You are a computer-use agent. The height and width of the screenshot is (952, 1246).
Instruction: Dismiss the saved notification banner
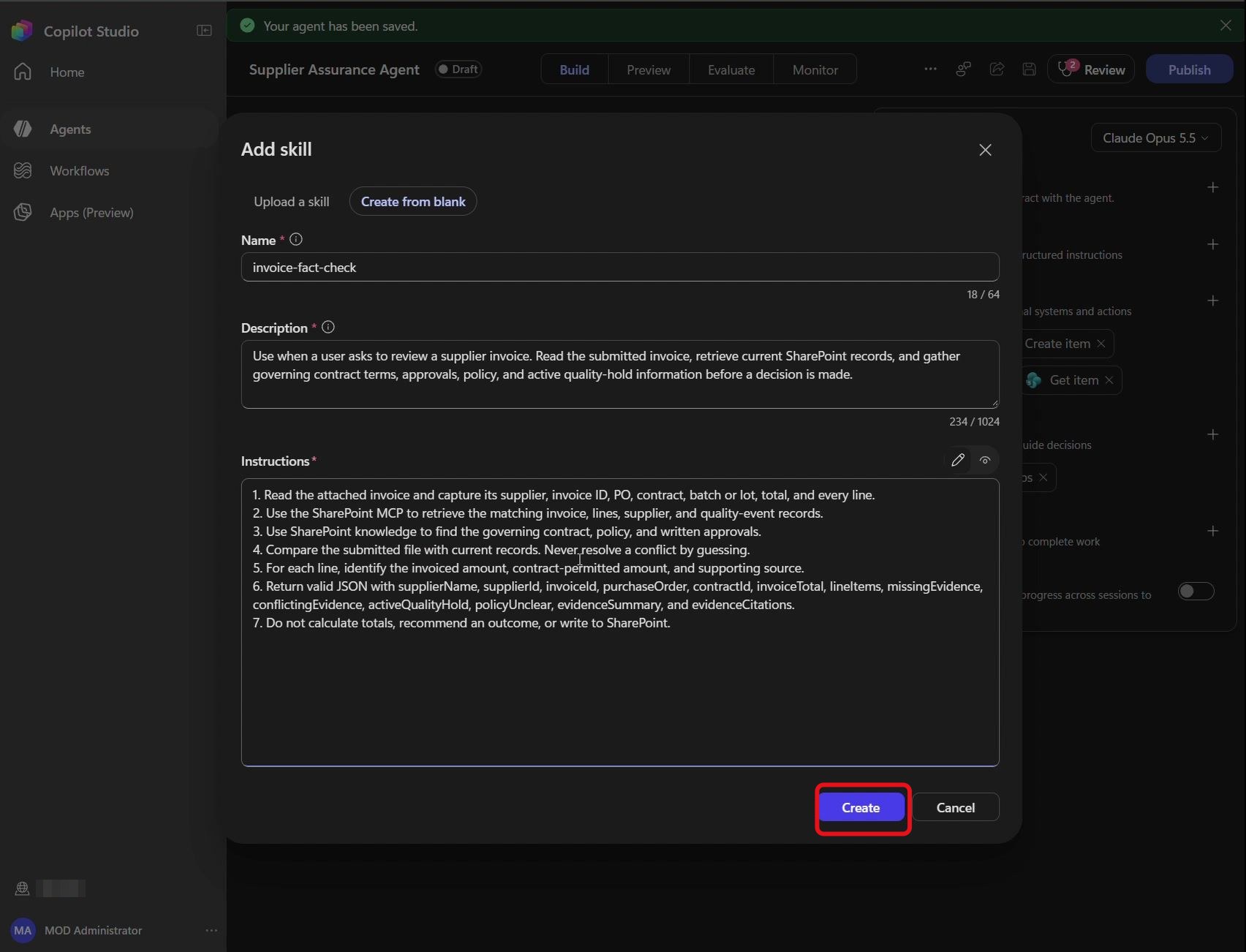[x=1226, y=26]
